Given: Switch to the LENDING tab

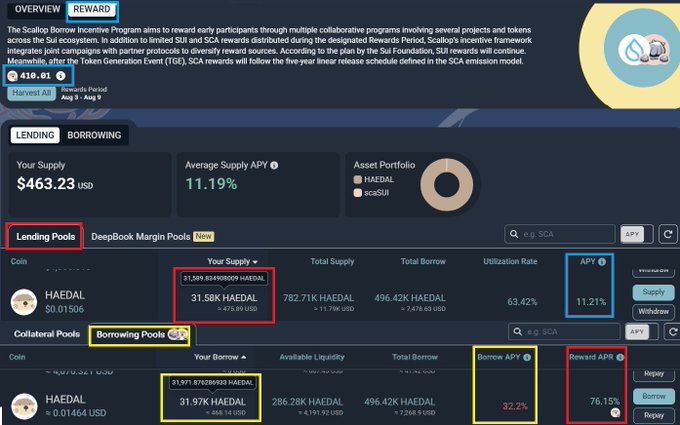Looking at the screenshot, I should click(35, 135).
